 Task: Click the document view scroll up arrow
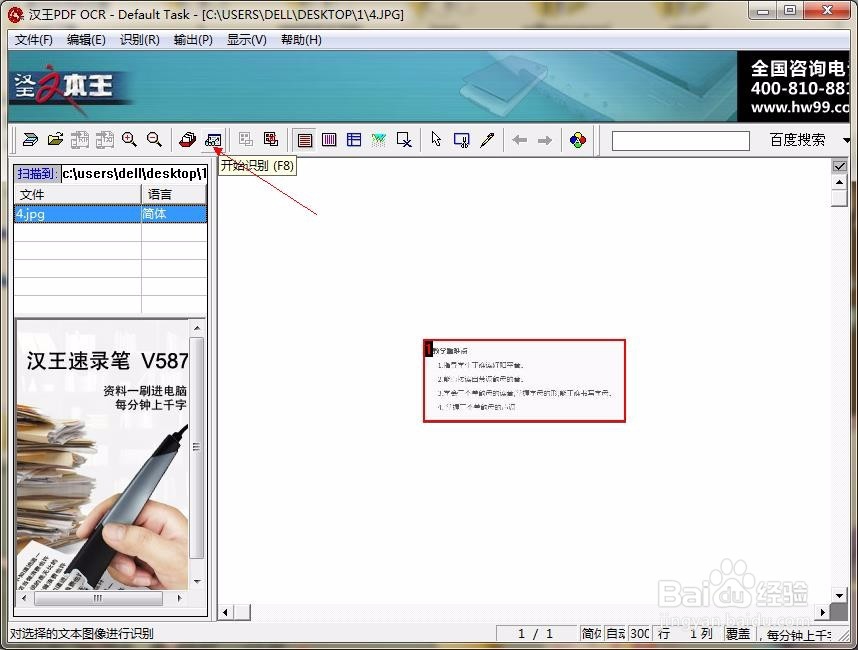tap(839, 182)
